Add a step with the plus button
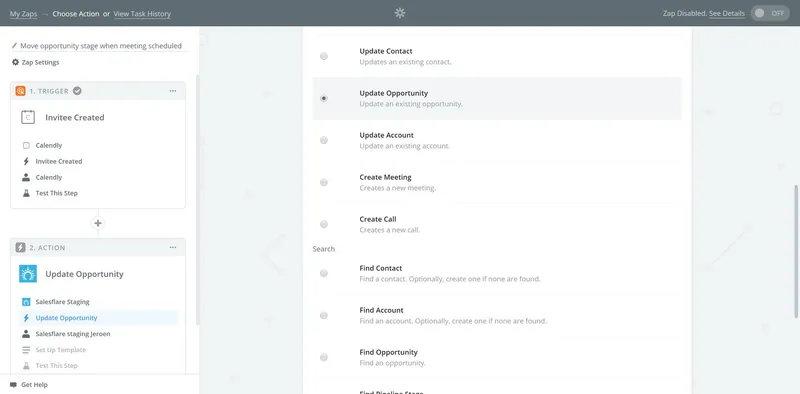This screenshot has height=394, width=800. (98, 223)
